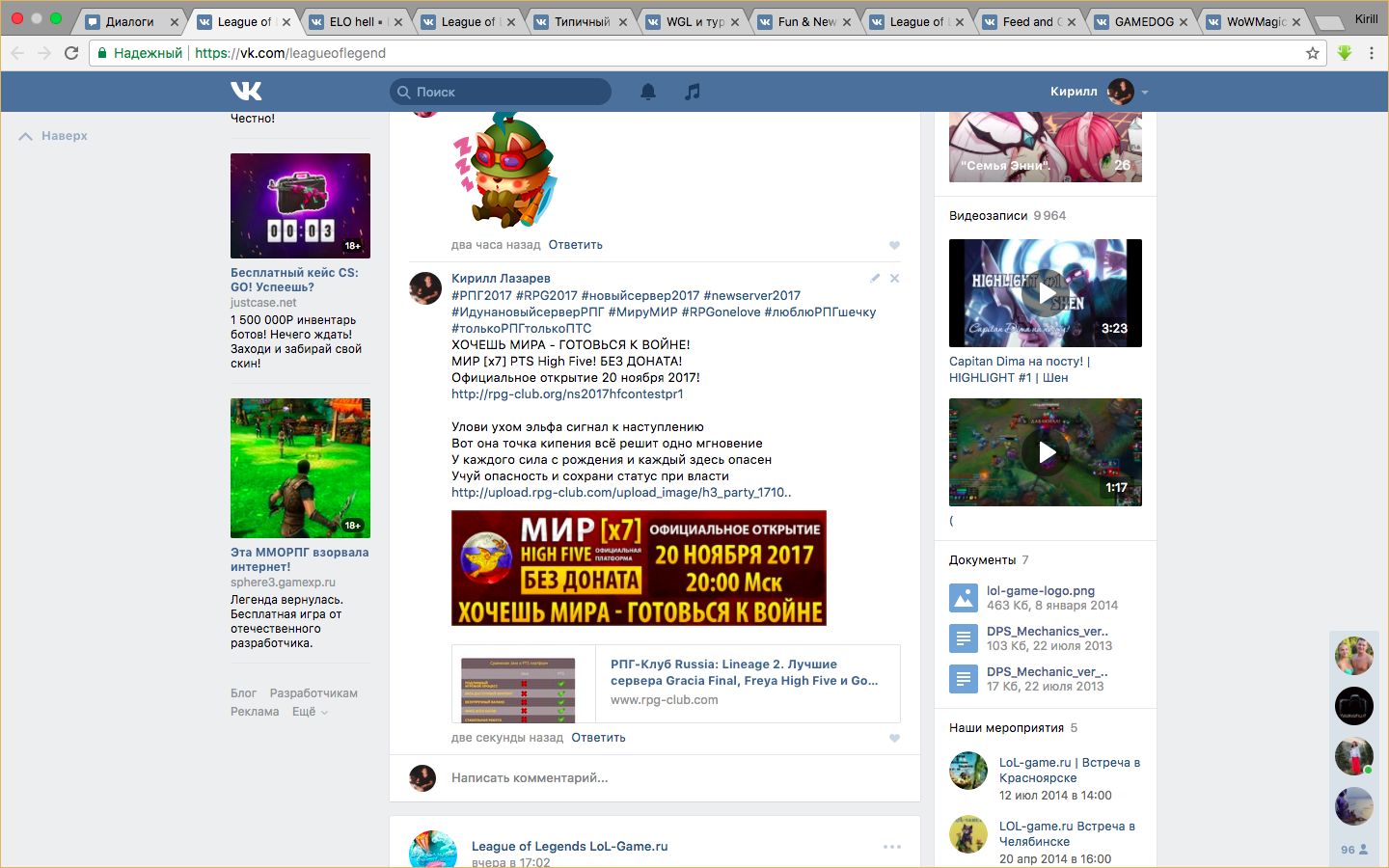Play the HIGHLIGHT Шен video thumbnail

pyautogui.click(x=1046, y=293)
